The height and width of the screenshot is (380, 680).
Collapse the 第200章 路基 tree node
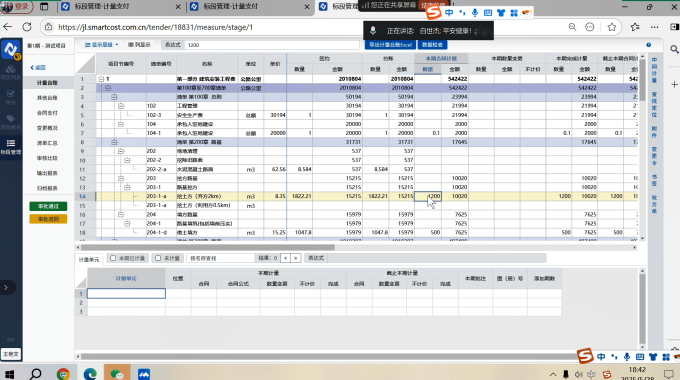114,142
